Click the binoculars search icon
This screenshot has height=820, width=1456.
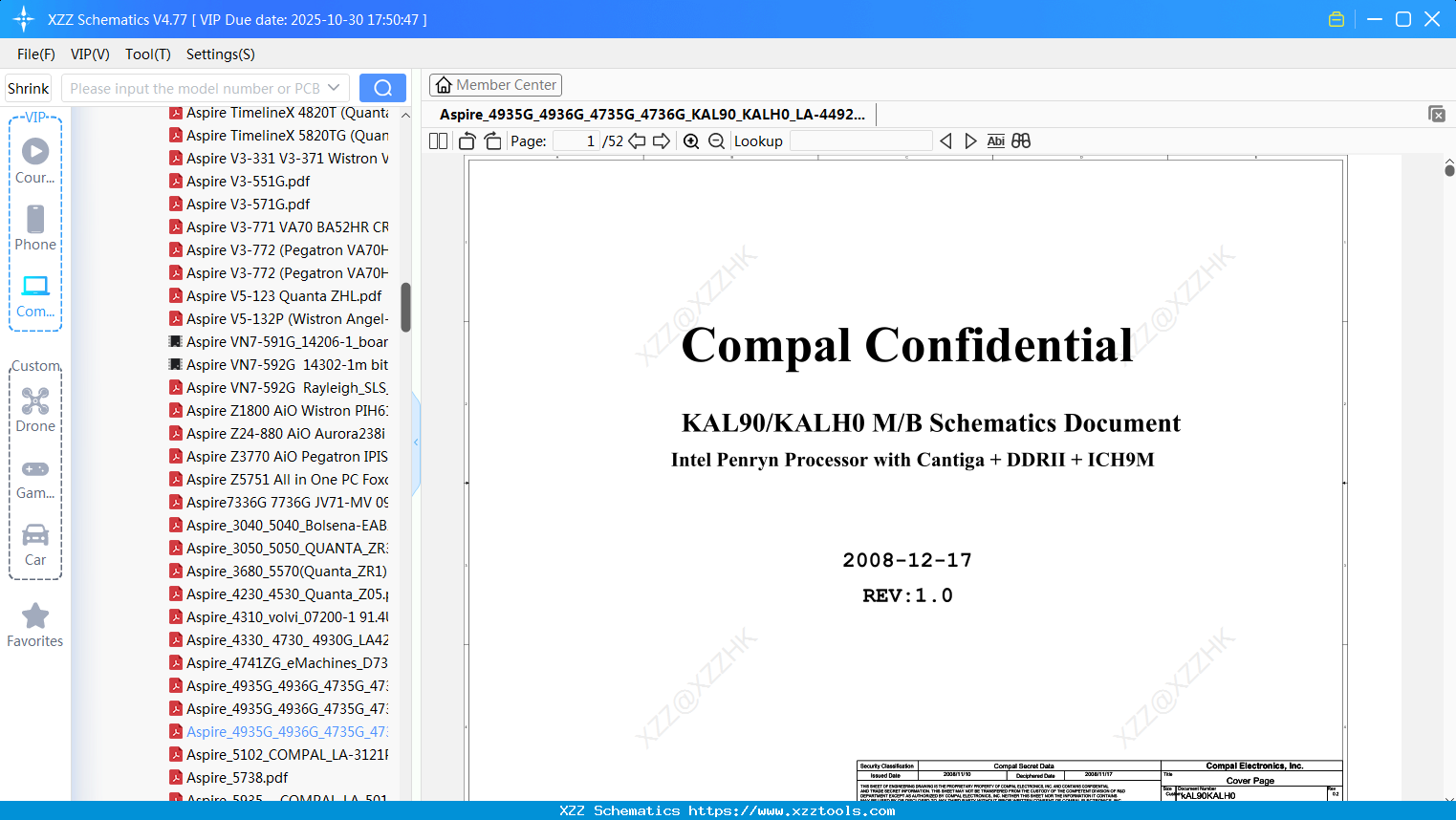click(x=1021, y=141)
